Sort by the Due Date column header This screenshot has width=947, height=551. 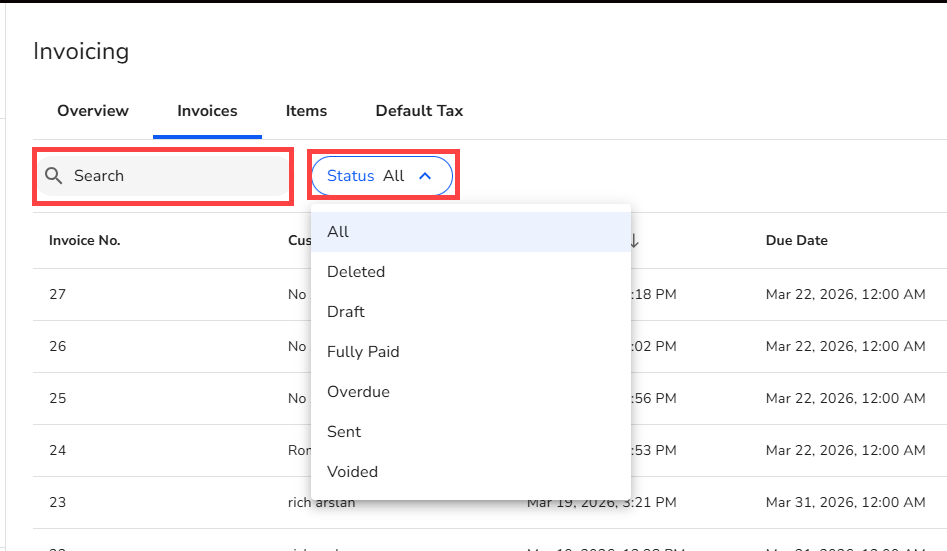pos(796,240)
